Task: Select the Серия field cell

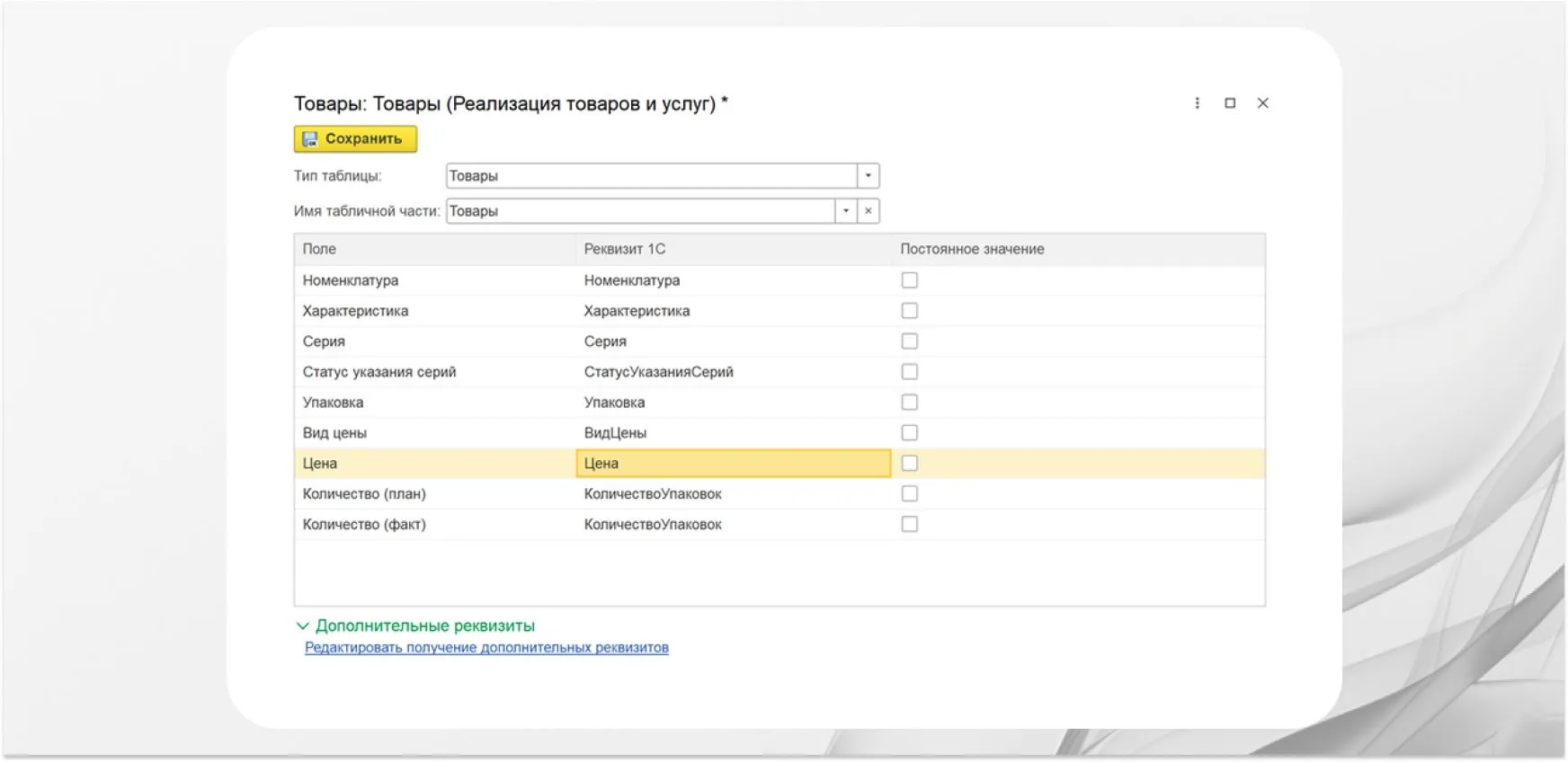Action: coord(435,341)
